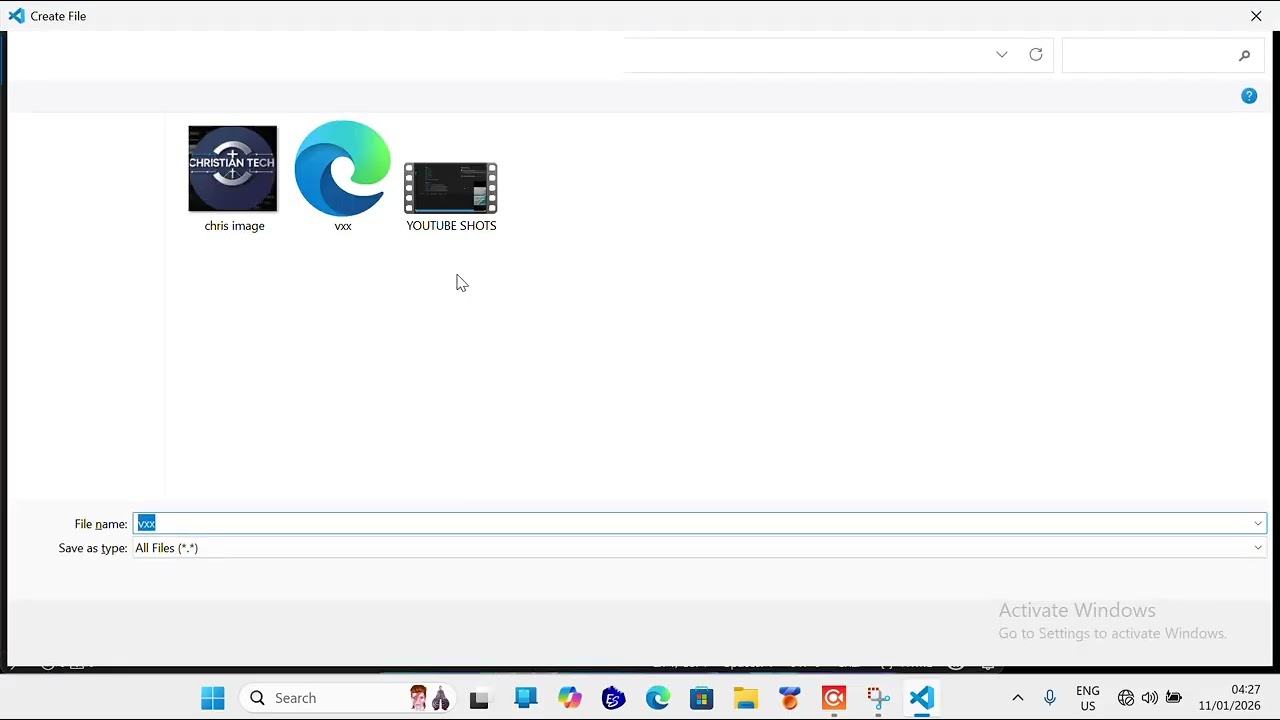Image resolution: width=1280 pixels, height=720 pixels.
Task: Show hidden system tray icons
Action: 1018,698
